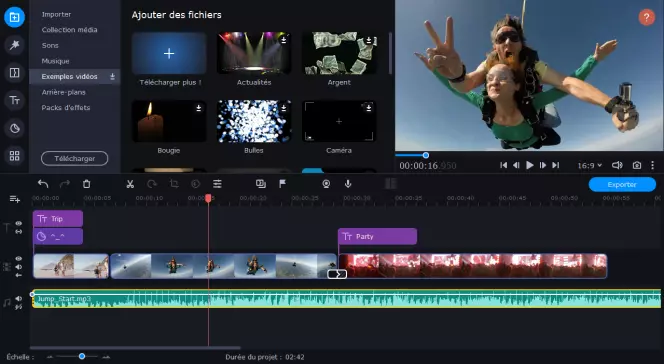
Task: Select the Caméra video thumbnail
Action: pyautogui.click(x=339, y=121)
